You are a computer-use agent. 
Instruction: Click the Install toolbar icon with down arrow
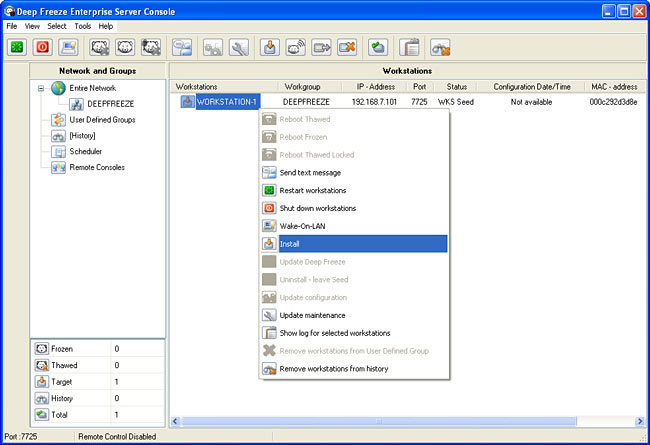coord(270,47)
